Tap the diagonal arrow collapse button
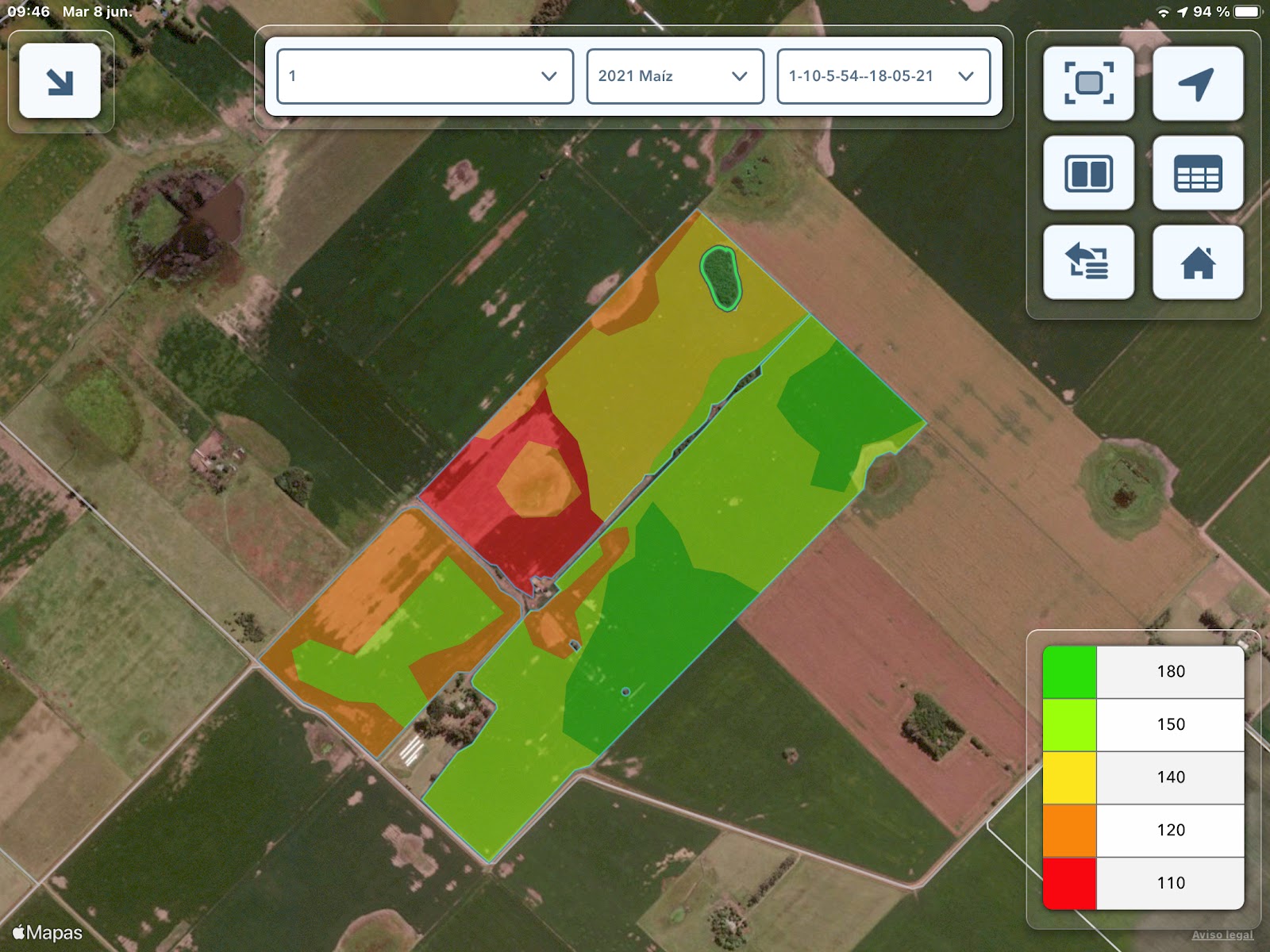1270x952 pixels. 60,81
